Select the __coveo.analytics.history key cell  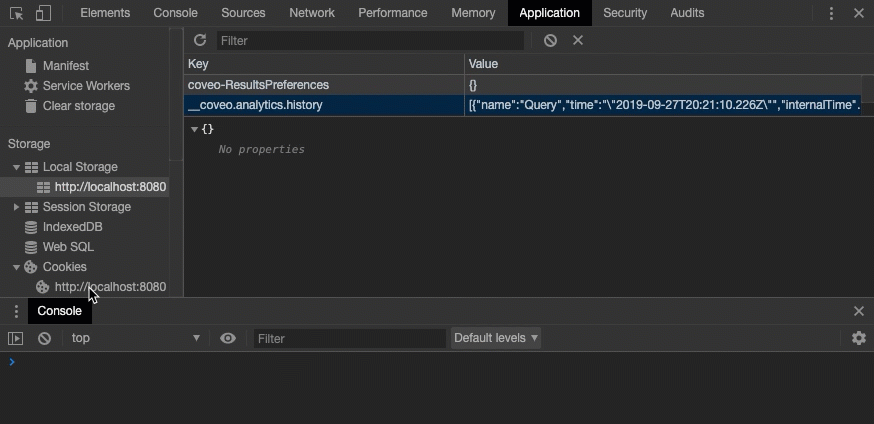coord(324,105)
